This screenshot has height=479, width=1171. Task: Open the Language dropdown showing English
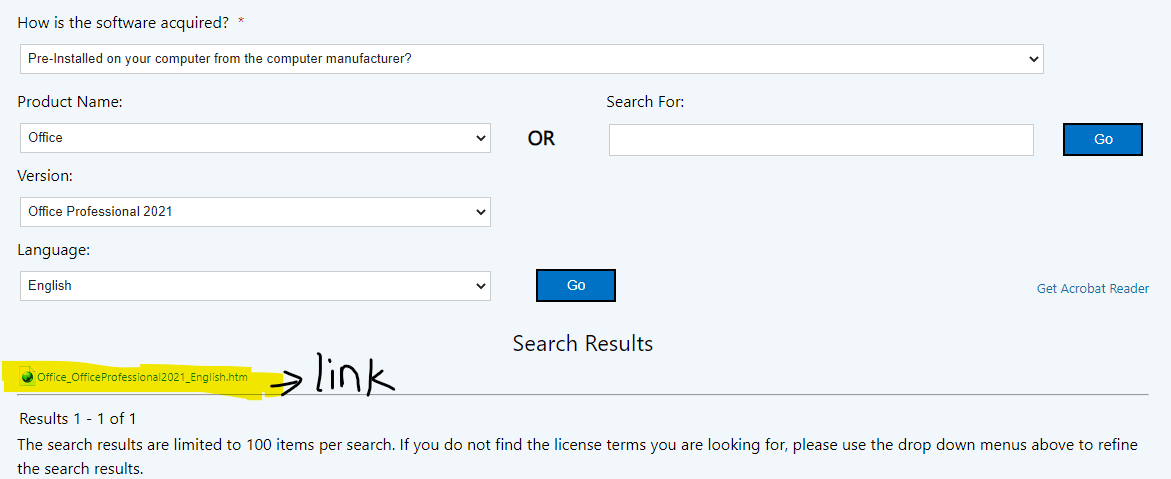coord(255,285)
